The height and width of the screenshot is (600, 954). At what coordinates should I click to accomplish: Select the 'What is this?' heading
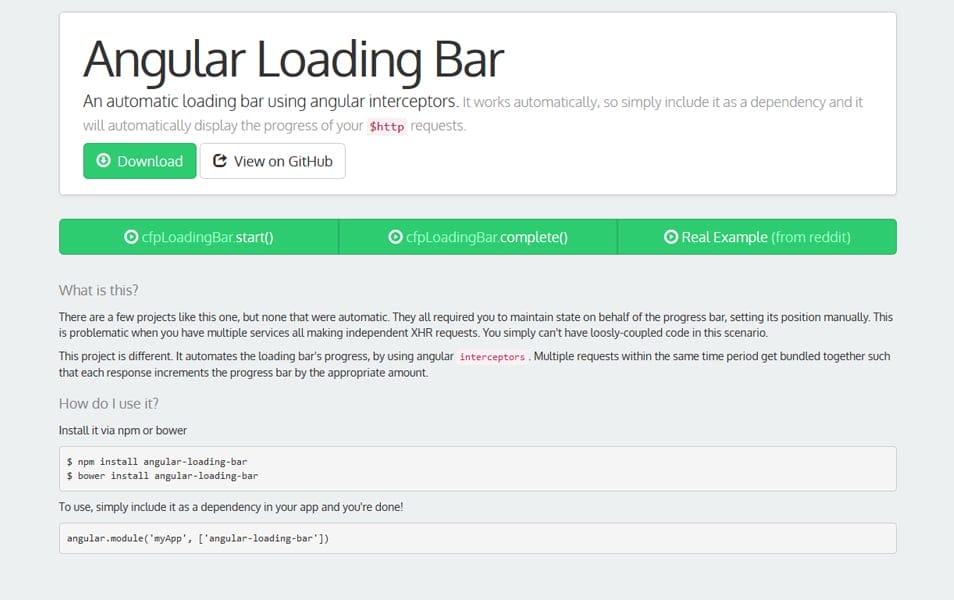pos(98,290)
